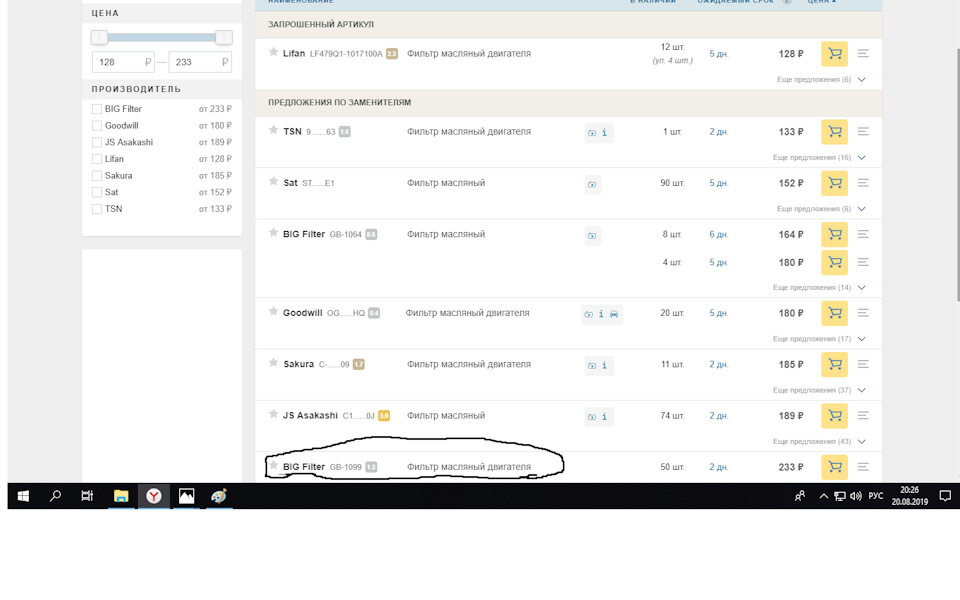Image resolution: width=960 pixels, height=600 pixels.
Task: Open details menu icon for Goodwill row
Action: pyautogui.click(x=863, y=313)
